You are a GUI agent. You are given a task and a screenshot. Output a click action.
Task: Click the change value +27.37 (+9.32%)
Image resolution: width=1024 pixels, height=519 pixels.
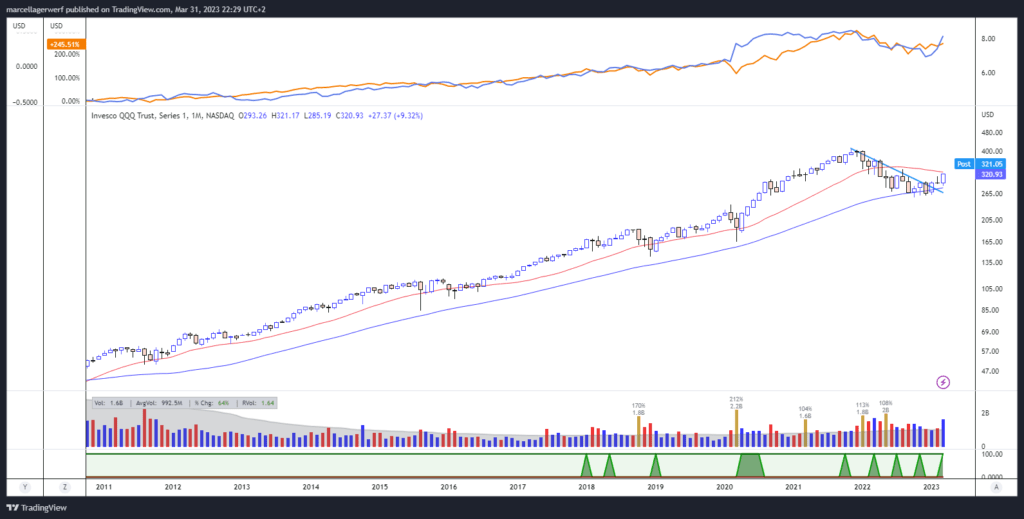coord(395,116)
